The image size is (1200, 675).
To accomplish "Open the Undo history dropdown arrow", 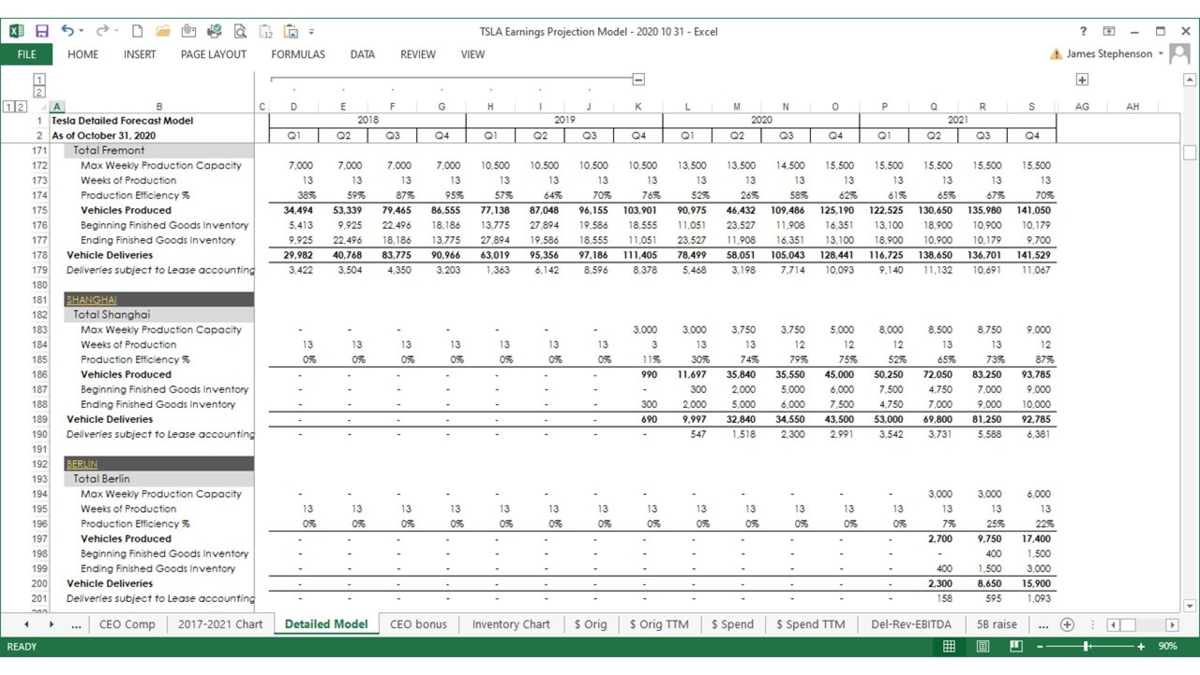I will tap(81, 32).
